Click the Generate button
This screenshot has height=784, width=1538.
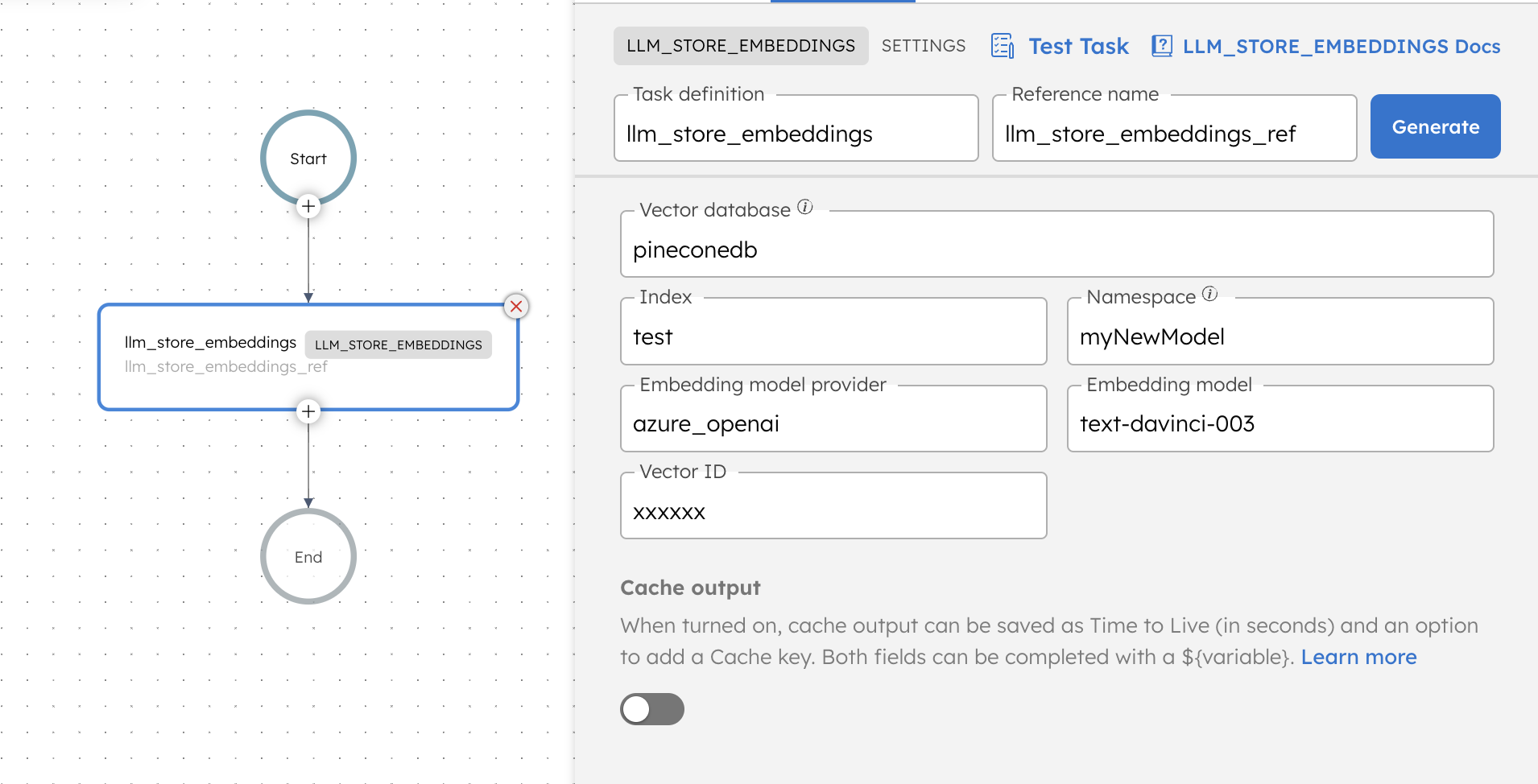pyautogui.click(x=1436, y=126)
